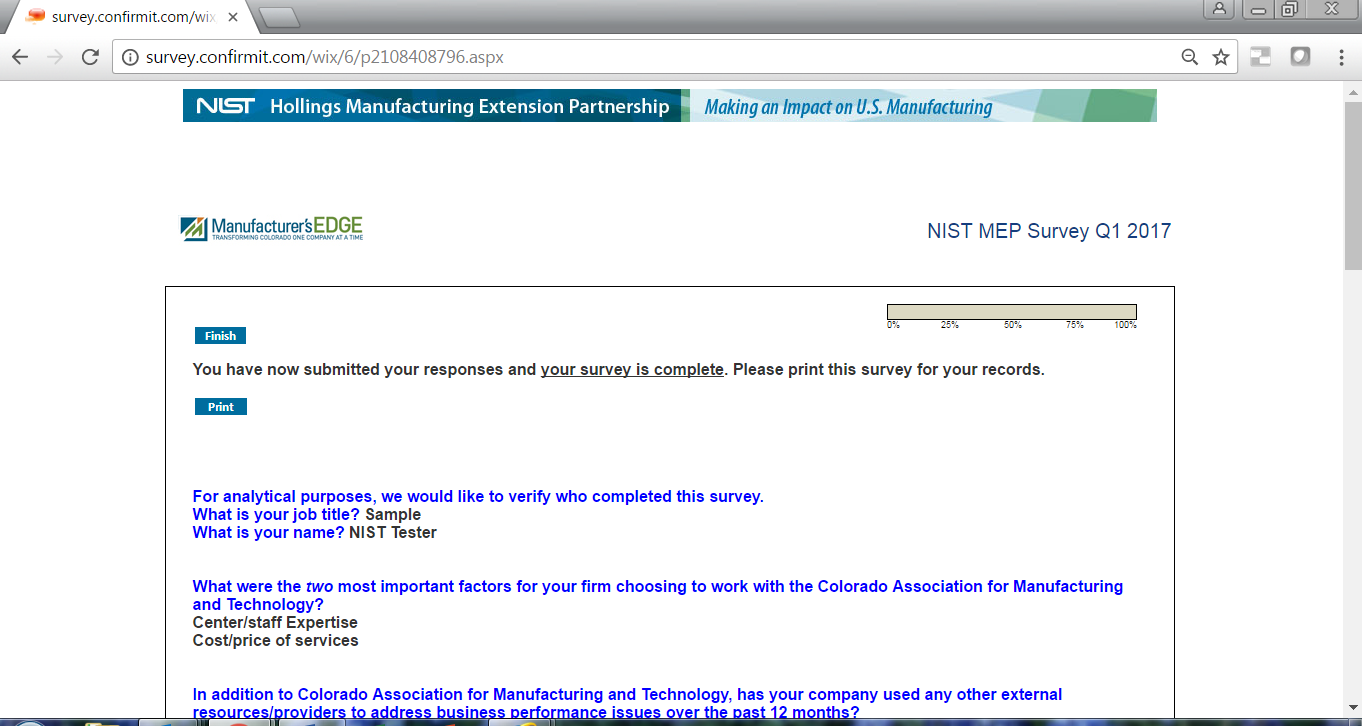
Task: Click the Print button
Action: tap(220, 407)
